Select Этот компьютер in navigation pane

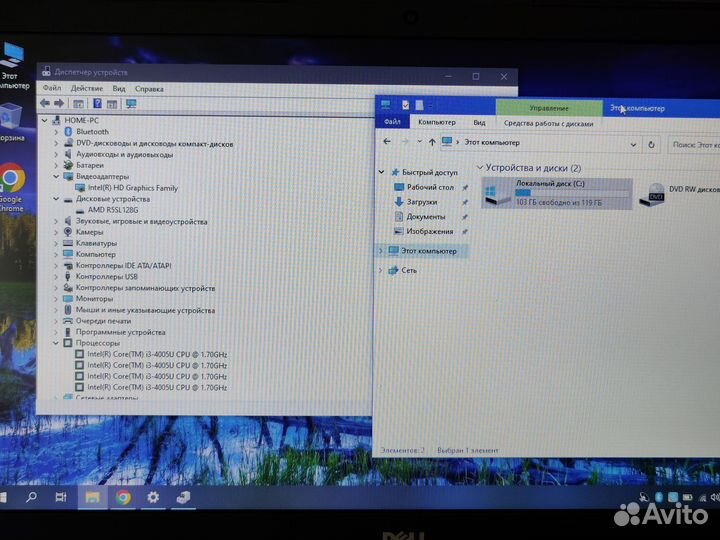pyautogui.click(x=429, y=251)
